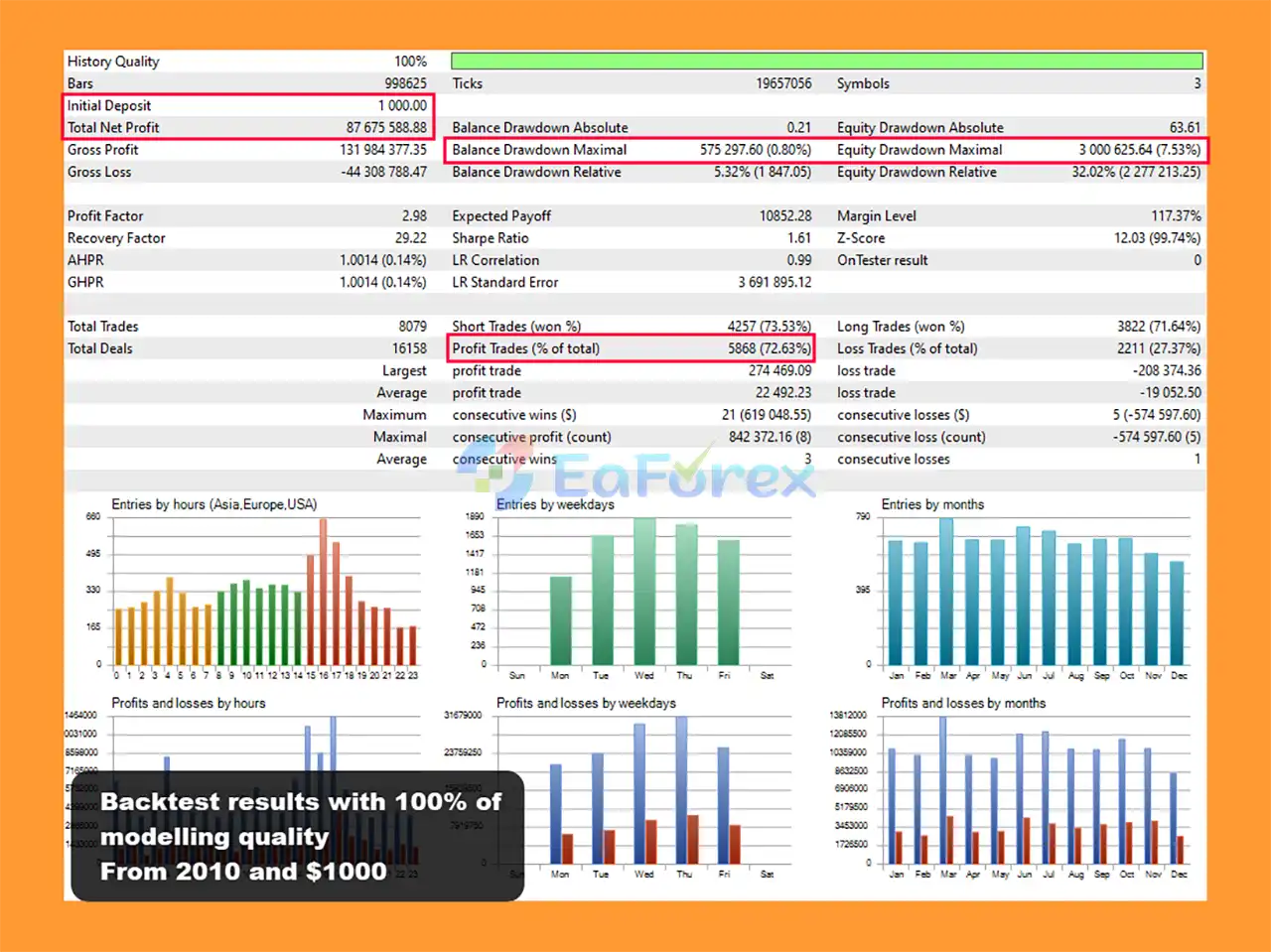Image resolution: width=1271 pixels, height=952 pixels.
Task: Select the Profit Factor value 2.98
Action: (x=414, y=216)
